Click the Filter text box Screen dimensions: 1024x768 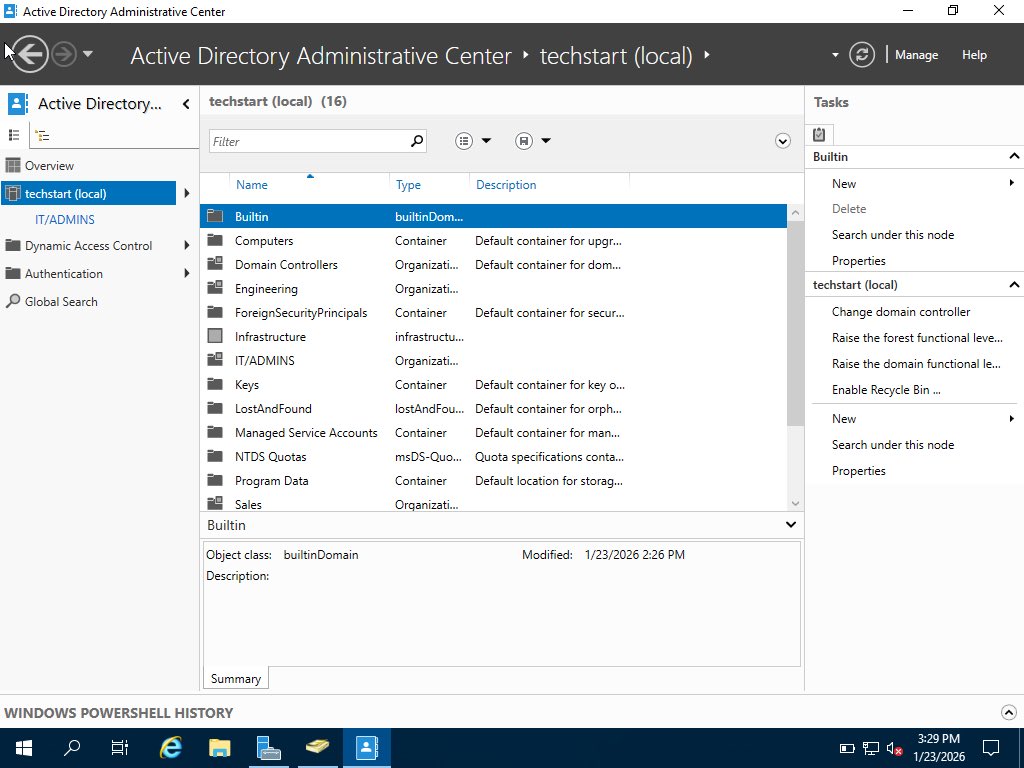click(x=310, y=141)
